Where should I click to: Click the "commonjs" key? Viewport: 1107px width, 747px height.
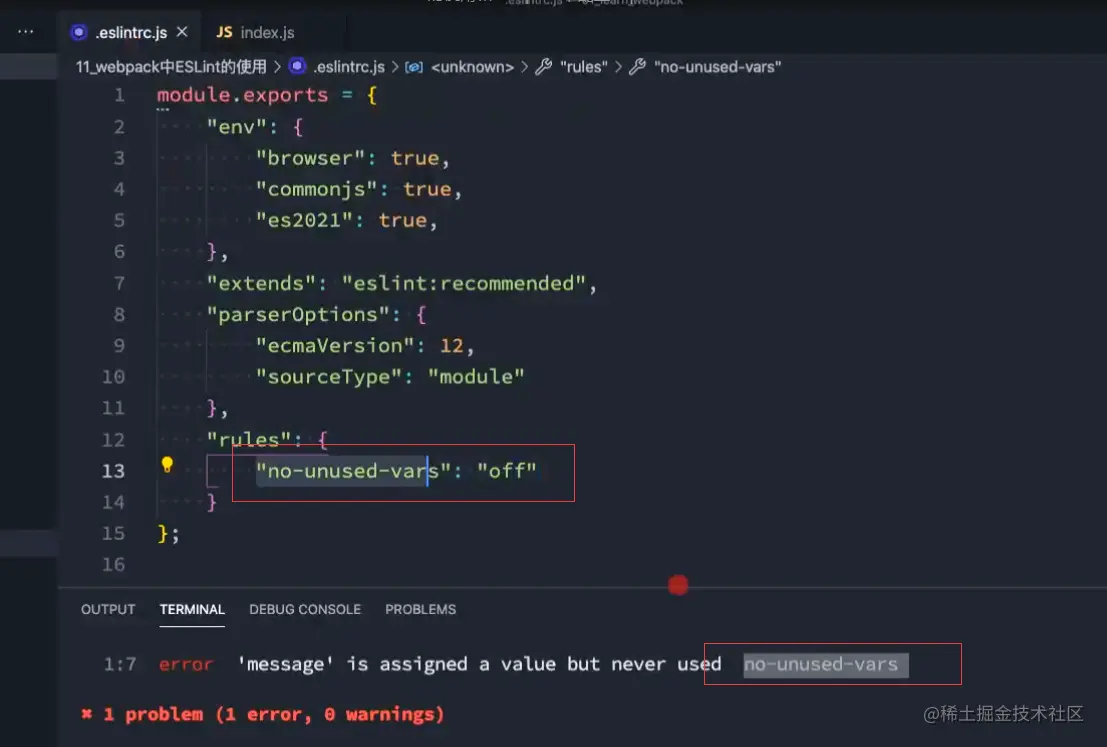pyautogui.click(x=316, y=189)
